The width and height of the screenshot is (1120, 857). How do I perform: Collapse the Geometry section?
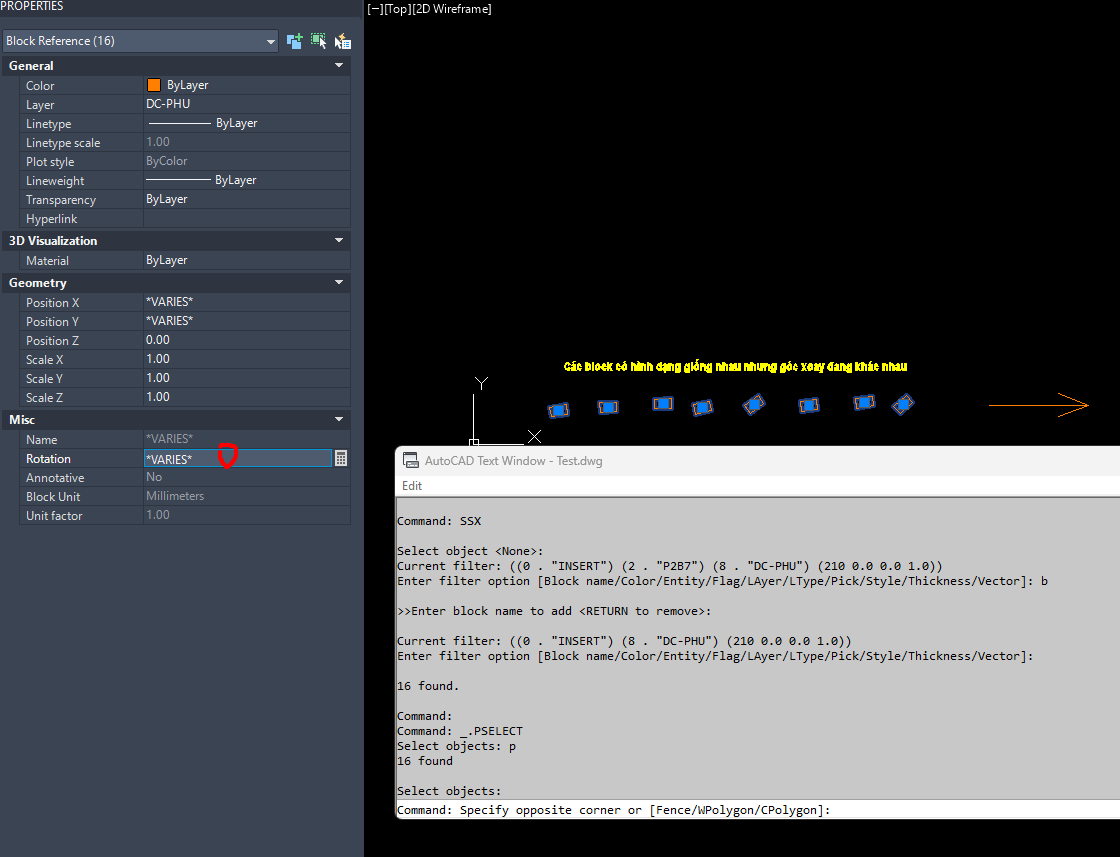339,284
